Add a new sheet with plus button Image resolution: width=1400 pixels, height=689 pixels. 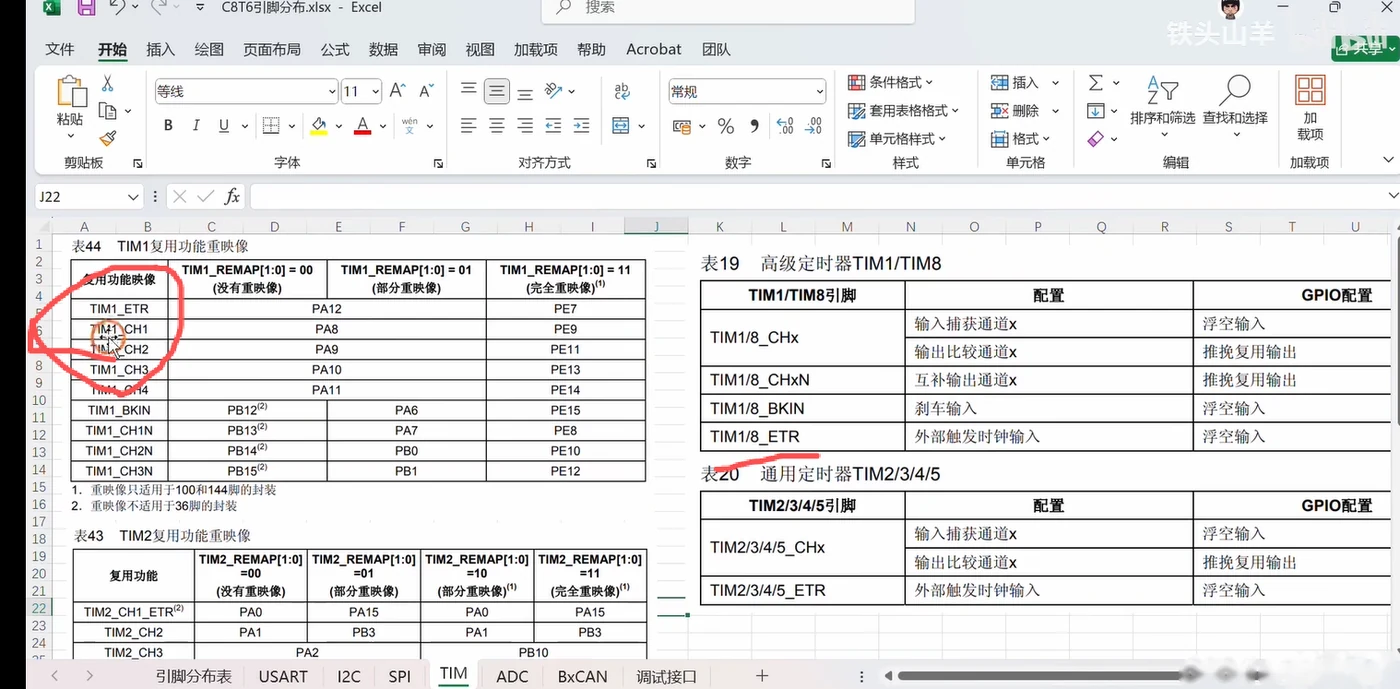(762, 676)
